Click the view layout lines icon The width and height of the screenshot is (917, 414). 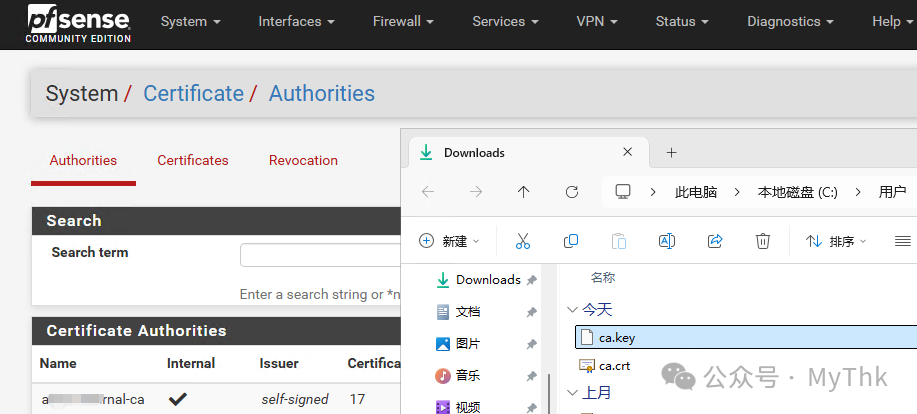(903, 241)
